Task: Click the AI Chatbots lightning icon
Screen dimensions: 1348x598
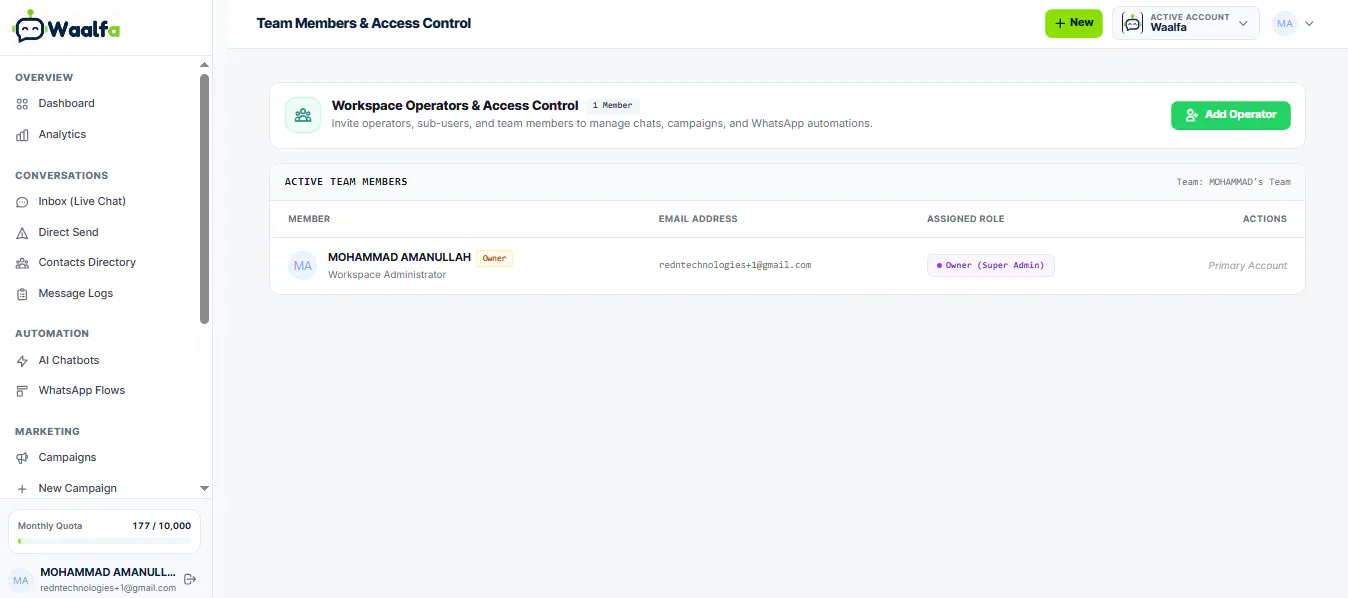Action: pos(22,361)
